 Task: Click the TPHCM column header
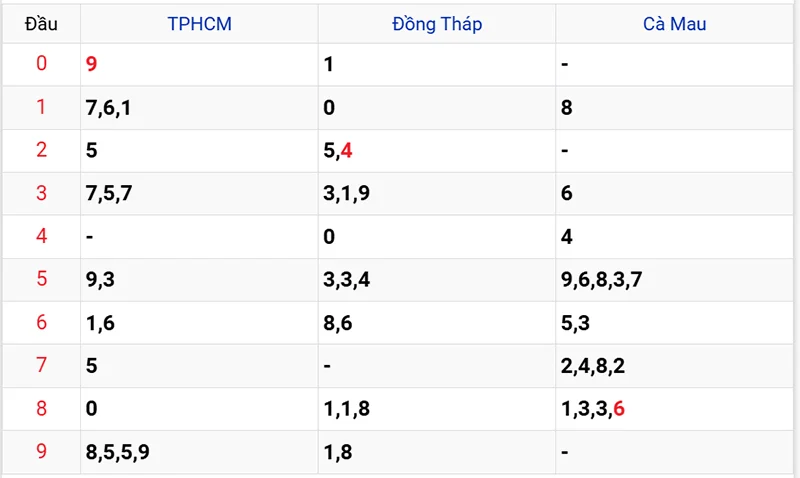pyautogui.click(x=199, y=24)
